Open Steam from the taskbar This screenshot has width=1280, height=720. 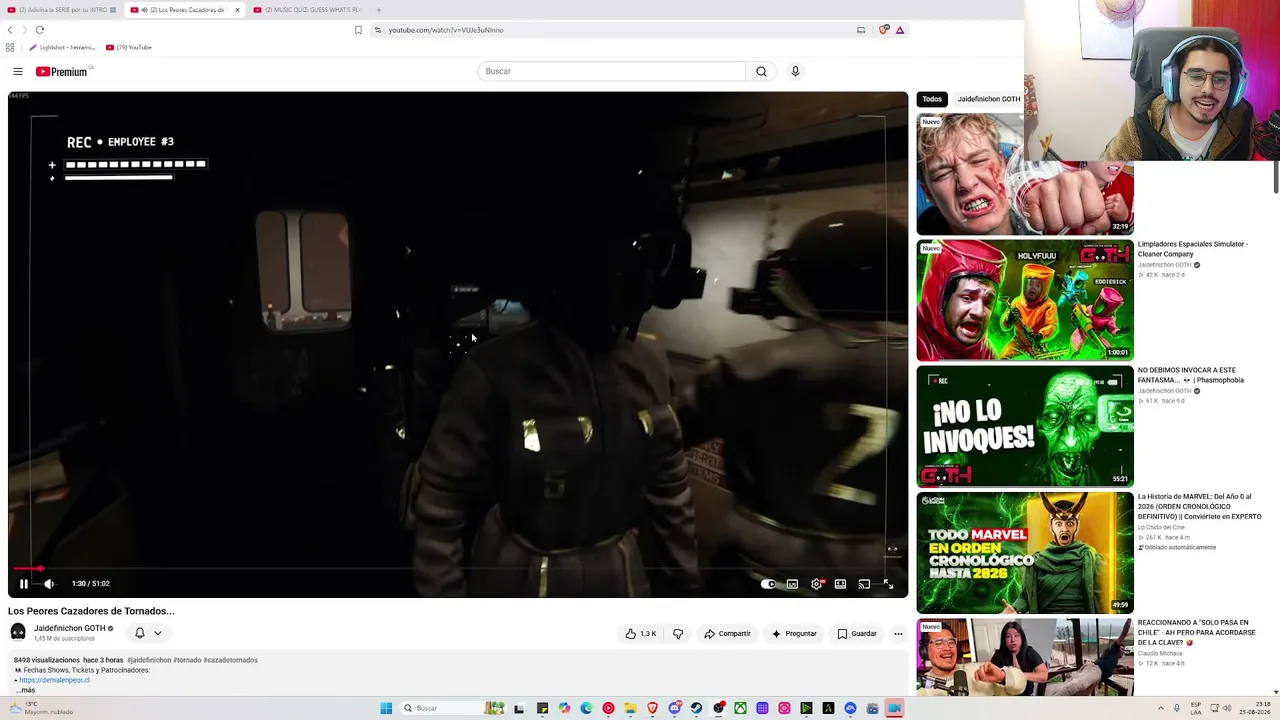pyautogui.click(x=696, y=709)
